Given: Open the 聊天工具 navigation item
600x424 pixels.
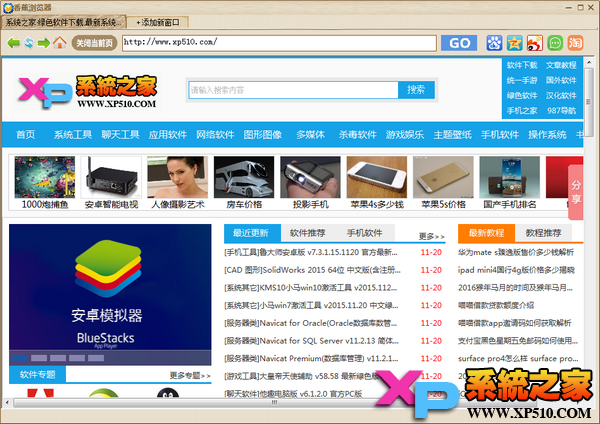Looking at the screenshot, I should (120, 135).
